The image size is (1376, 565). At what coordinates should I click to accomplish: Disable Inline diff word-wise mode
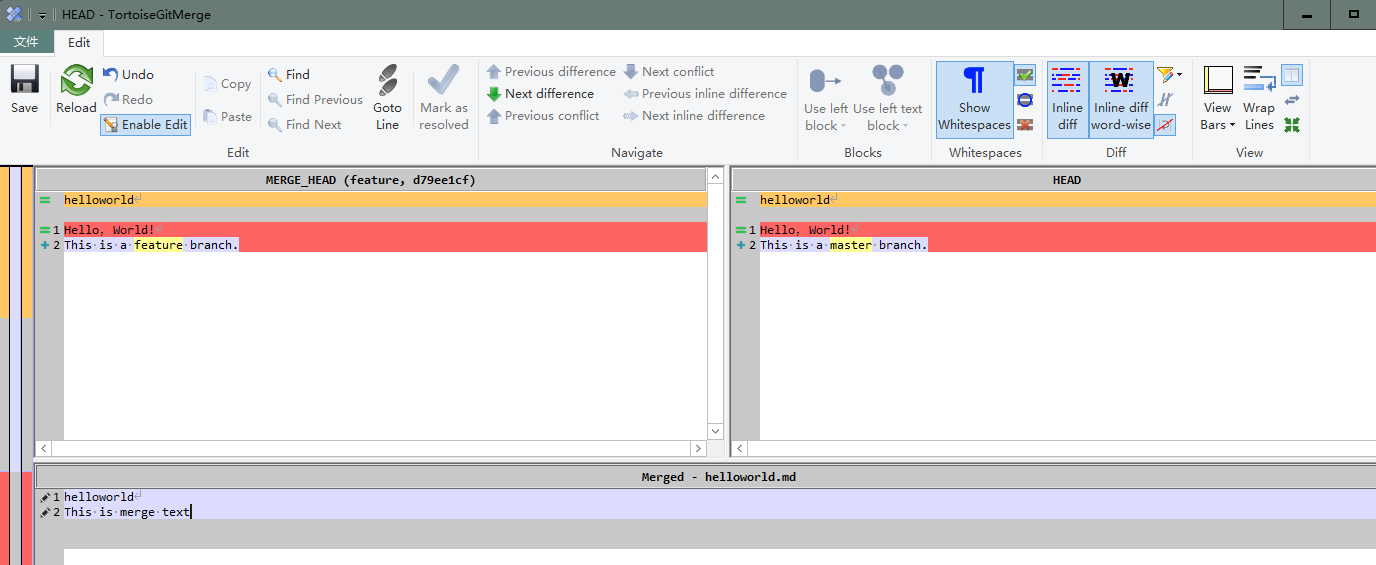(x=1120, y=99)
